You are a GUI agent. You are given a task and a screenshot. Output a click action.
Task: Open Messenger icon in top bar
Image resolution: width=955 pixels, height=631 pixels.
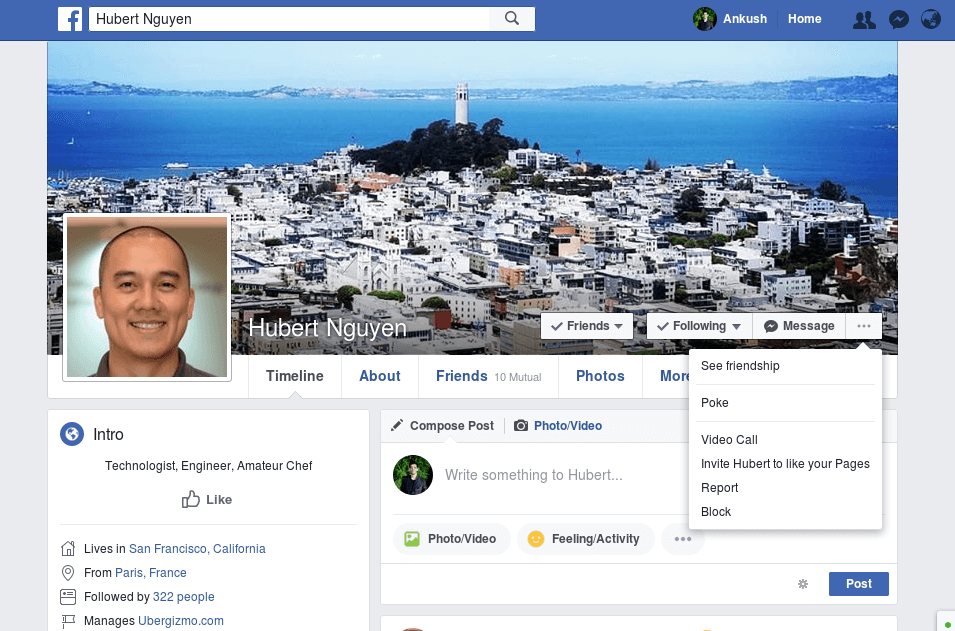tap(898, 19)
